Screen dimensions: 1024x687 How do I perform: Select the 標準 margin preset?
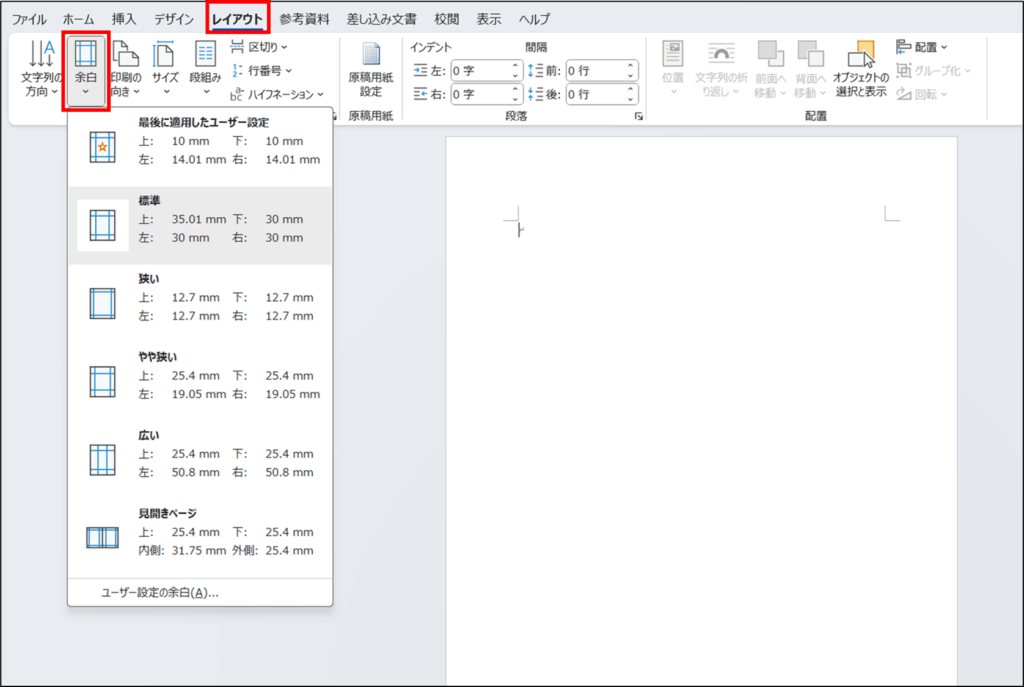tap(200, 225)
